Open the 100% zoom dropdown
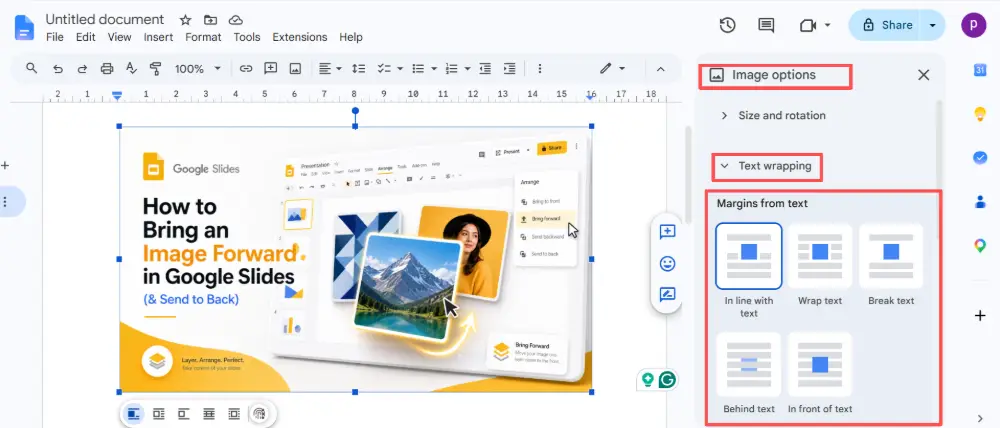 point(198,68)
